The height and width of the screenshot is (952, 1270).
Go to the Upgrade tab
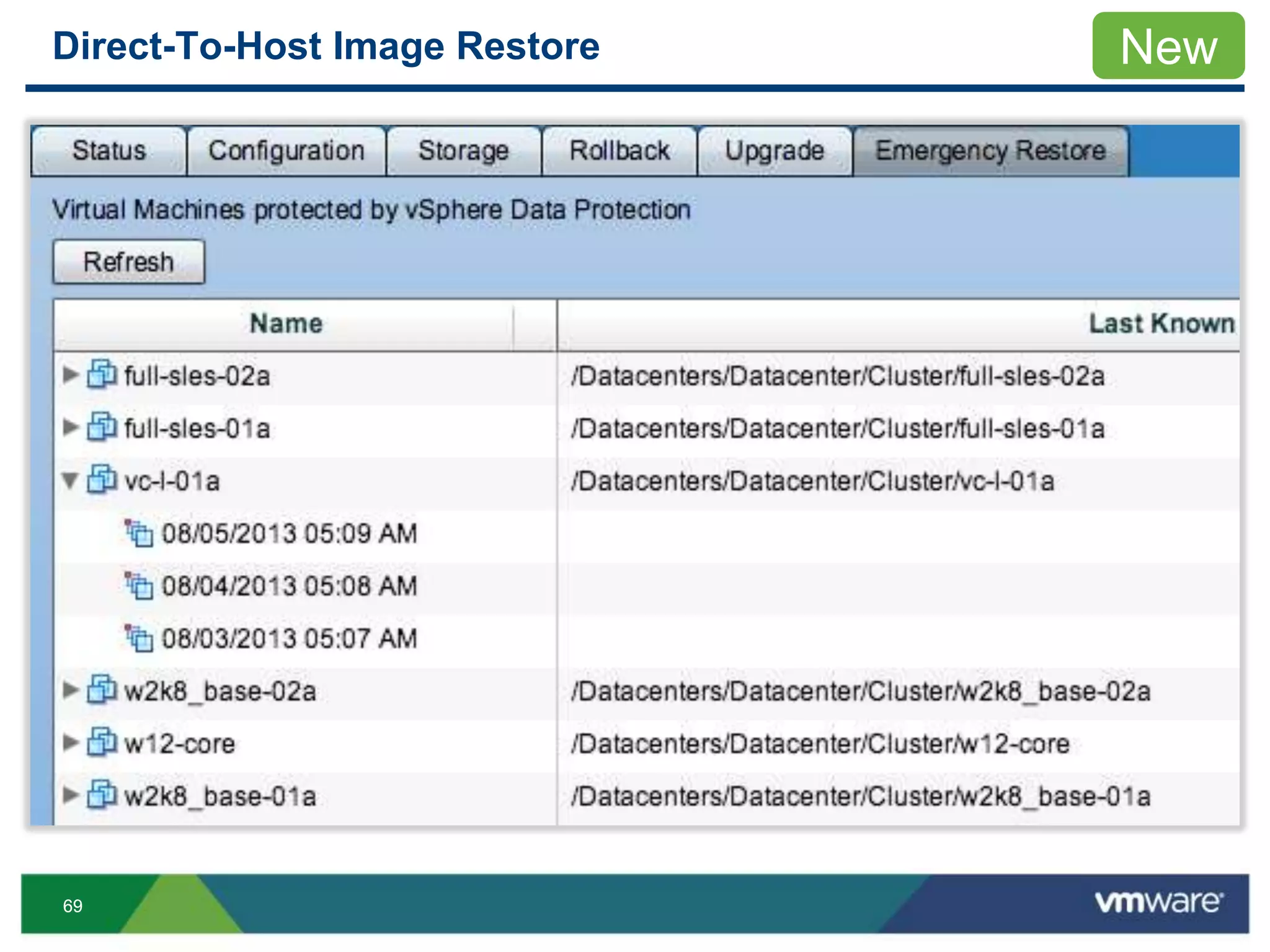775,151
